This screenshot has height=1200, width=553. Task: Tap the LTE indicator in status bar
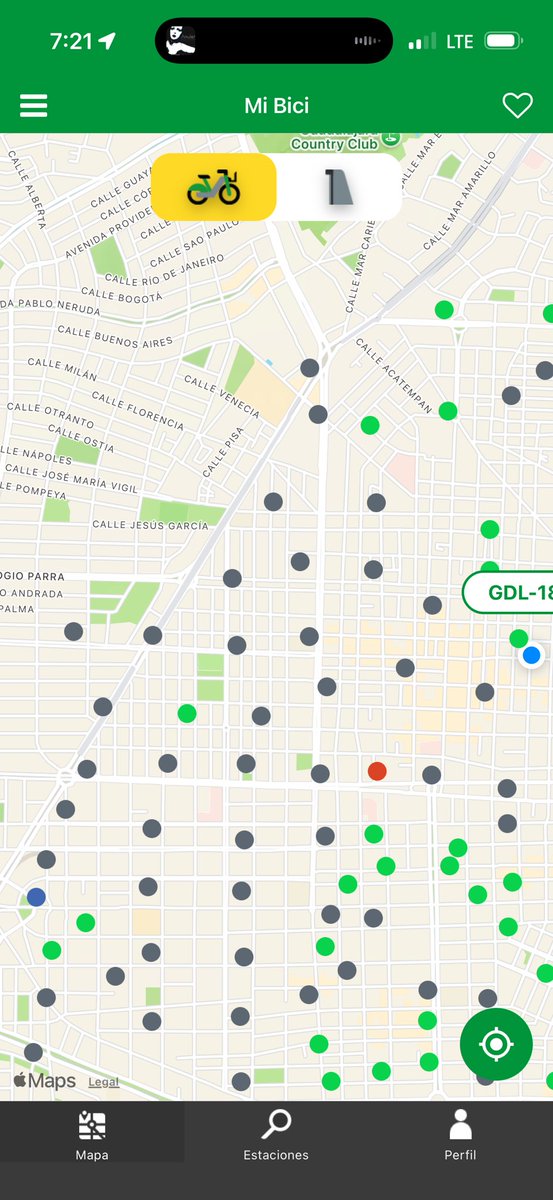click(460, 41)
